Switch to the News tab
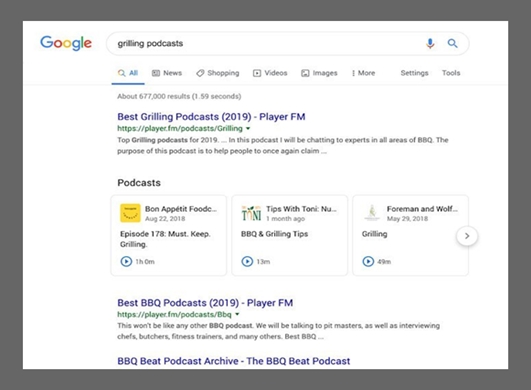Image resolution: width=531 pixels, height=390 pixels. (167, 73)
